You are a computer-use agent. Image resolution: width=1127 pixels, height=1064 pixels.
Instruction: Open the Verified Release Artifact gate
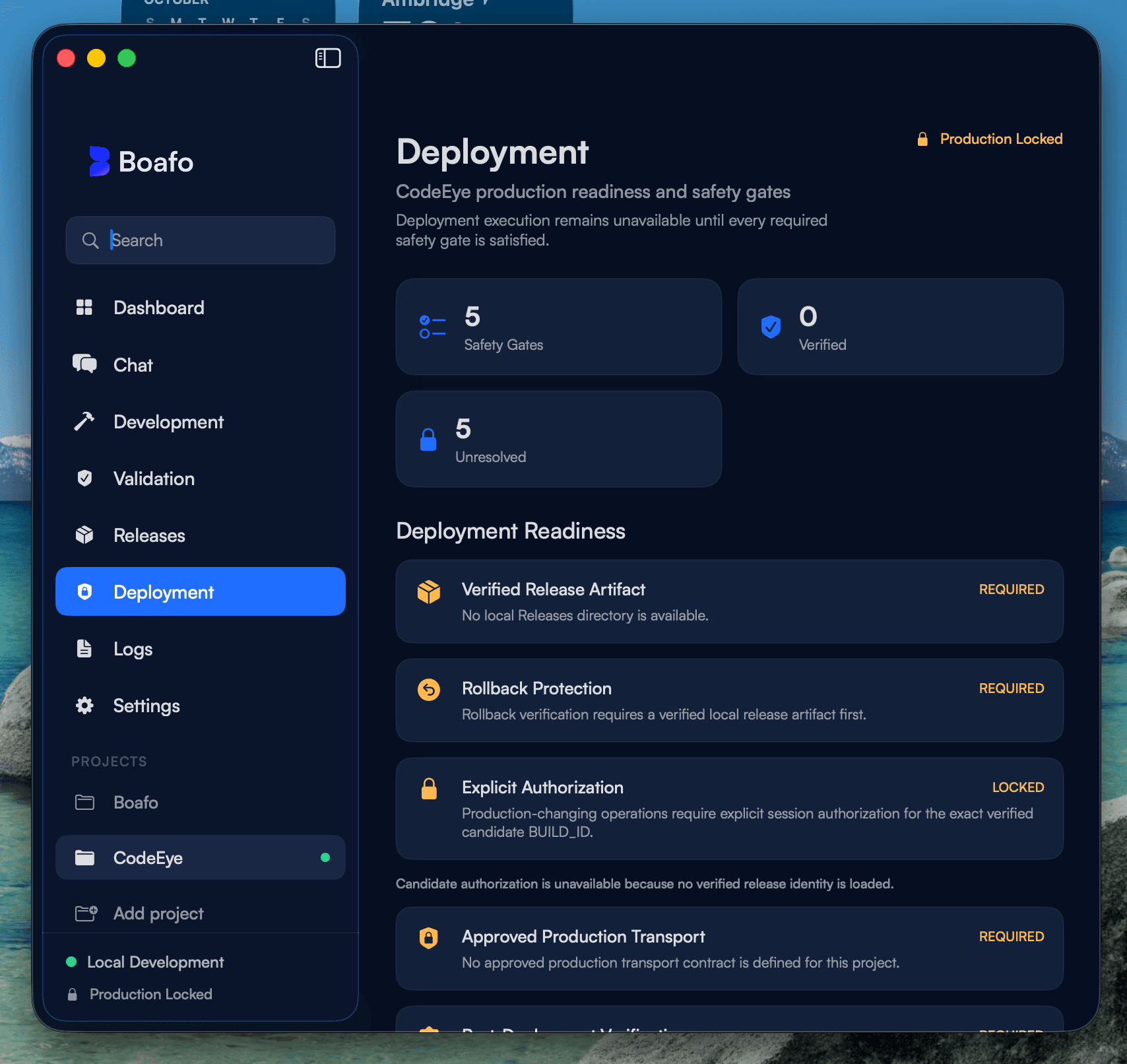pos(730,601)
